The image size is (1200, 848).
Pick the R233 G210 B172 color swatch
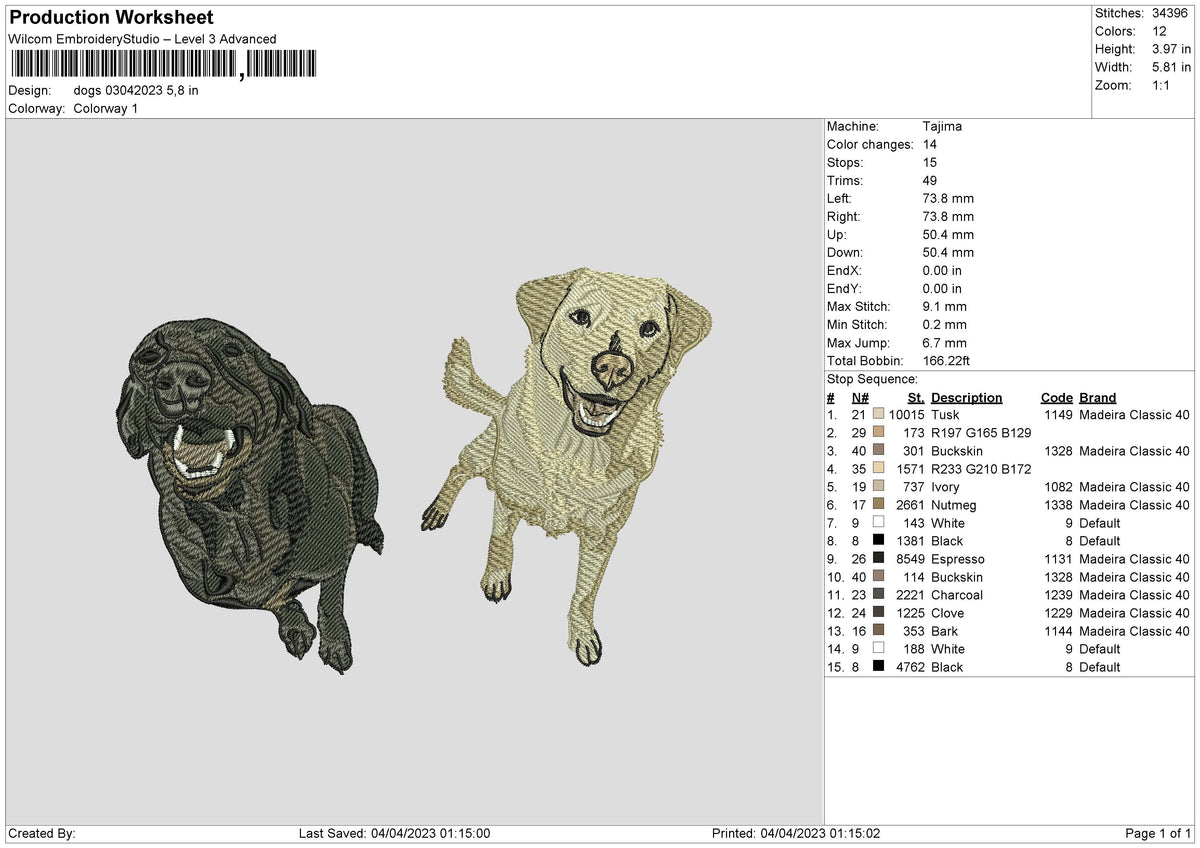click(878, 468)
